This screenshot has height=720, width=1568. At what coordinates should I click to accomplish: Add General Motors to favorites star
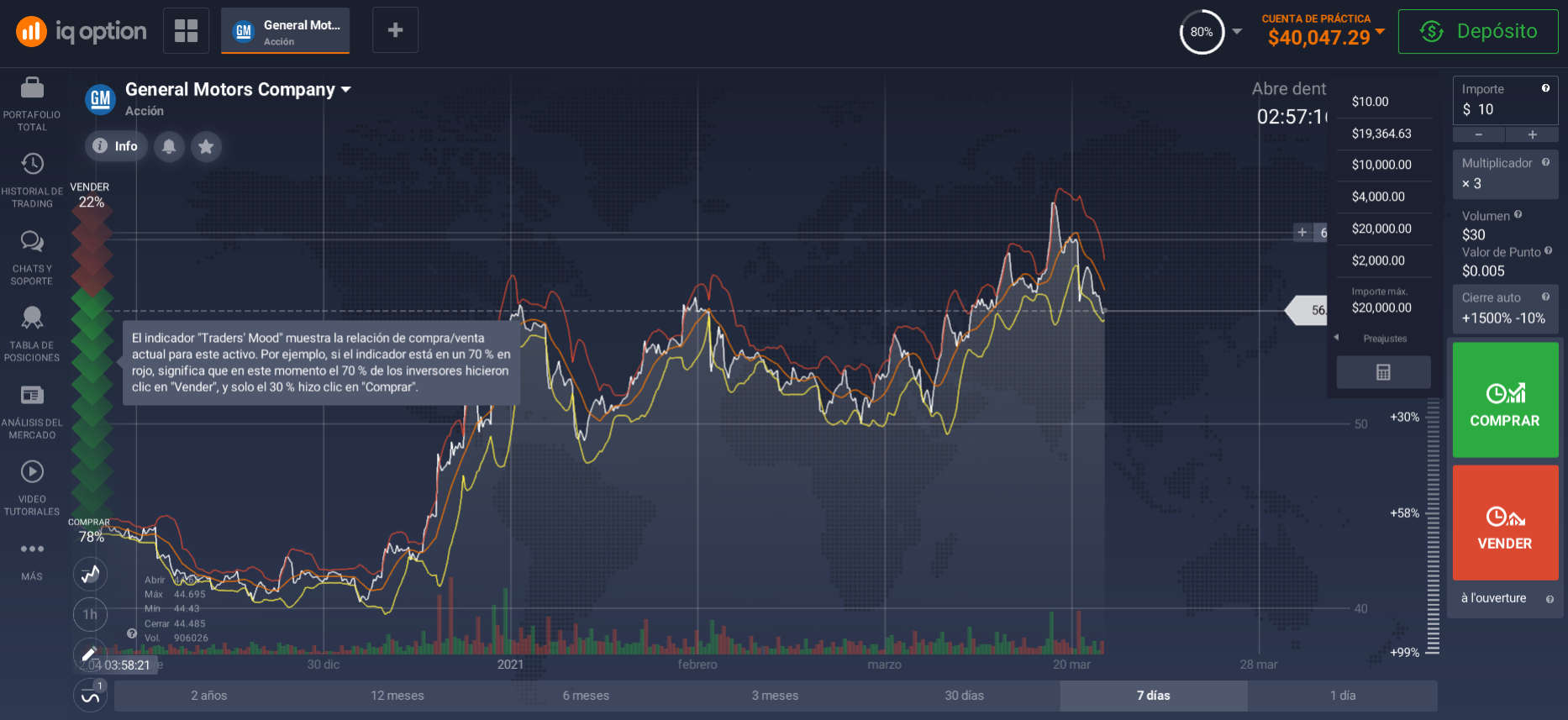point(206,146)
